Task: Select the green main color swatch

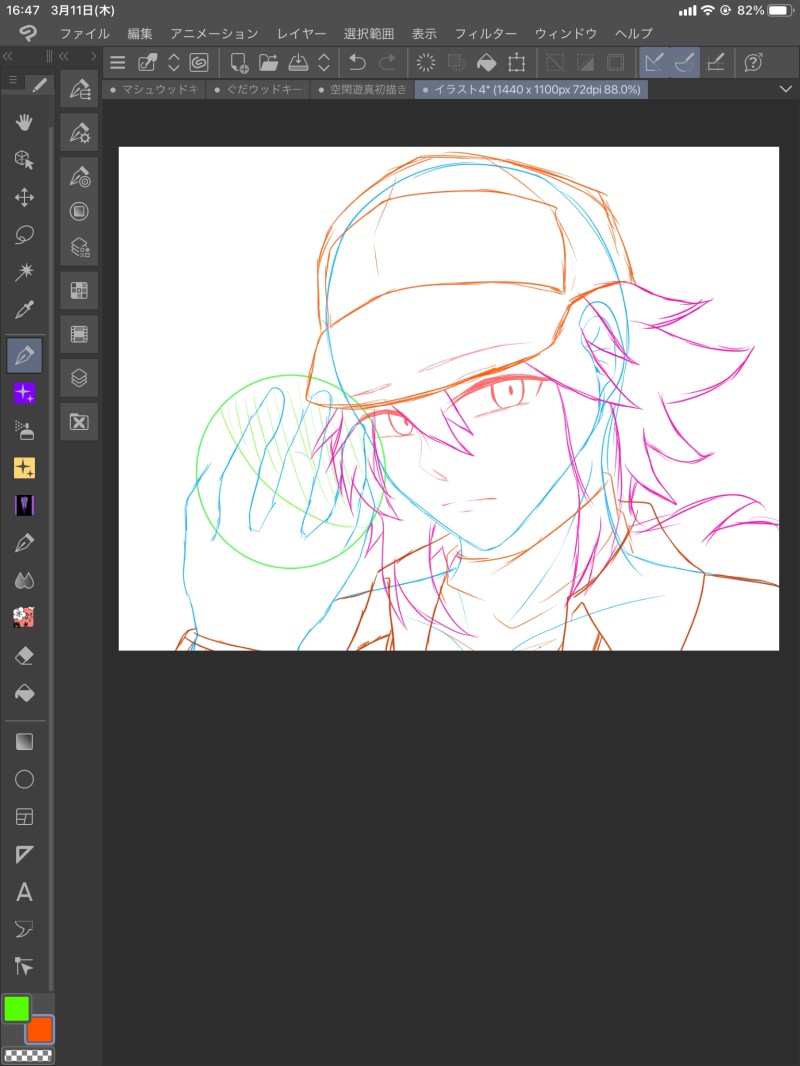Action: click(16, 1008)
